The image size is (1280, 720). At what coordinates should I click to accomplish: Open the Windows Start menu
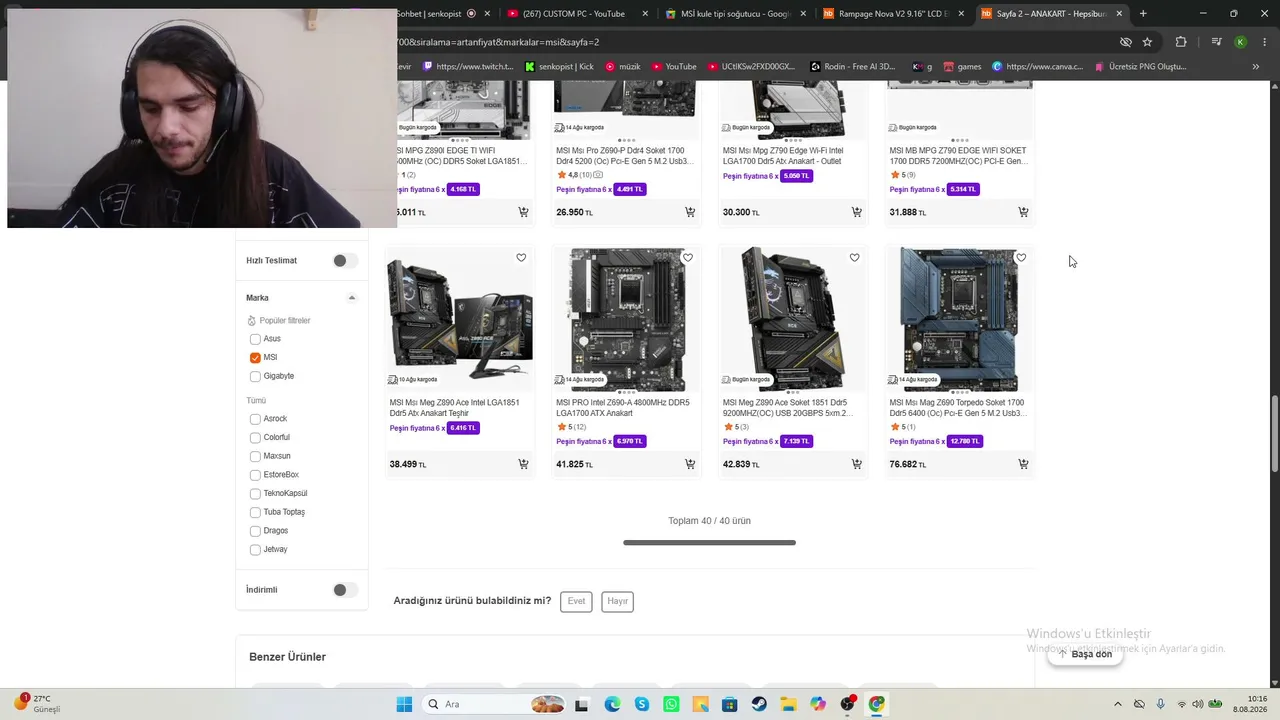point(404,704)
